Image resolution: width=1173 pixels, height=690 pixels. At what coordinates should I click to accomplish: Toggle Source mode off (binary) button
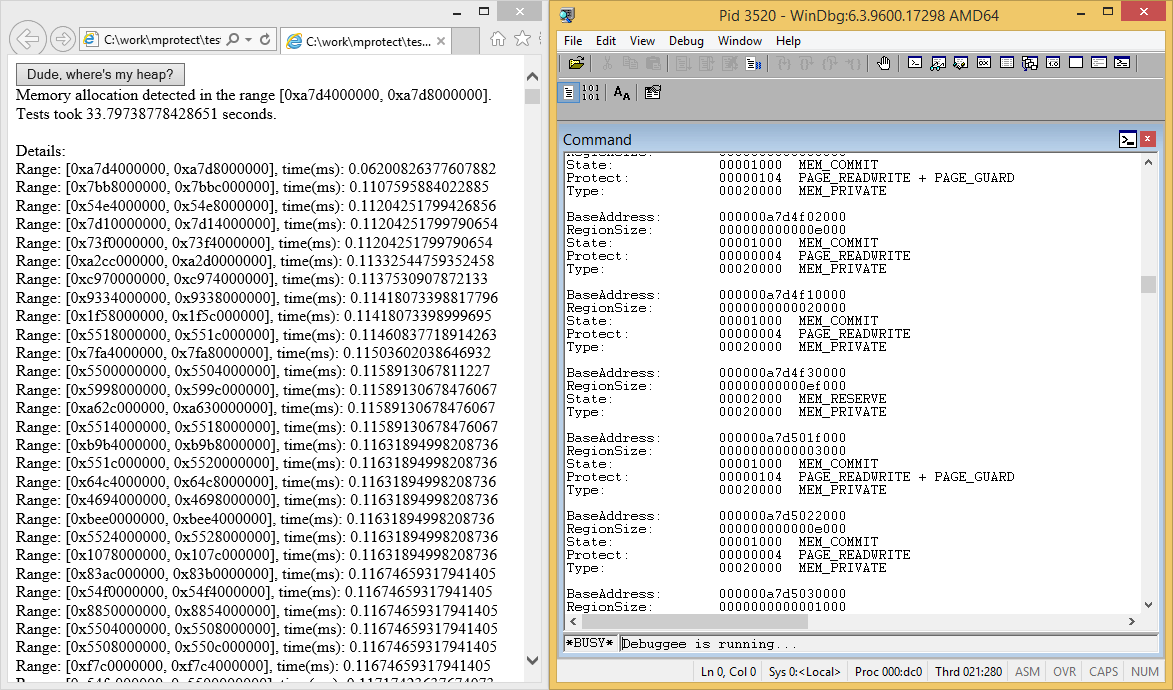(x=590, y=92)
